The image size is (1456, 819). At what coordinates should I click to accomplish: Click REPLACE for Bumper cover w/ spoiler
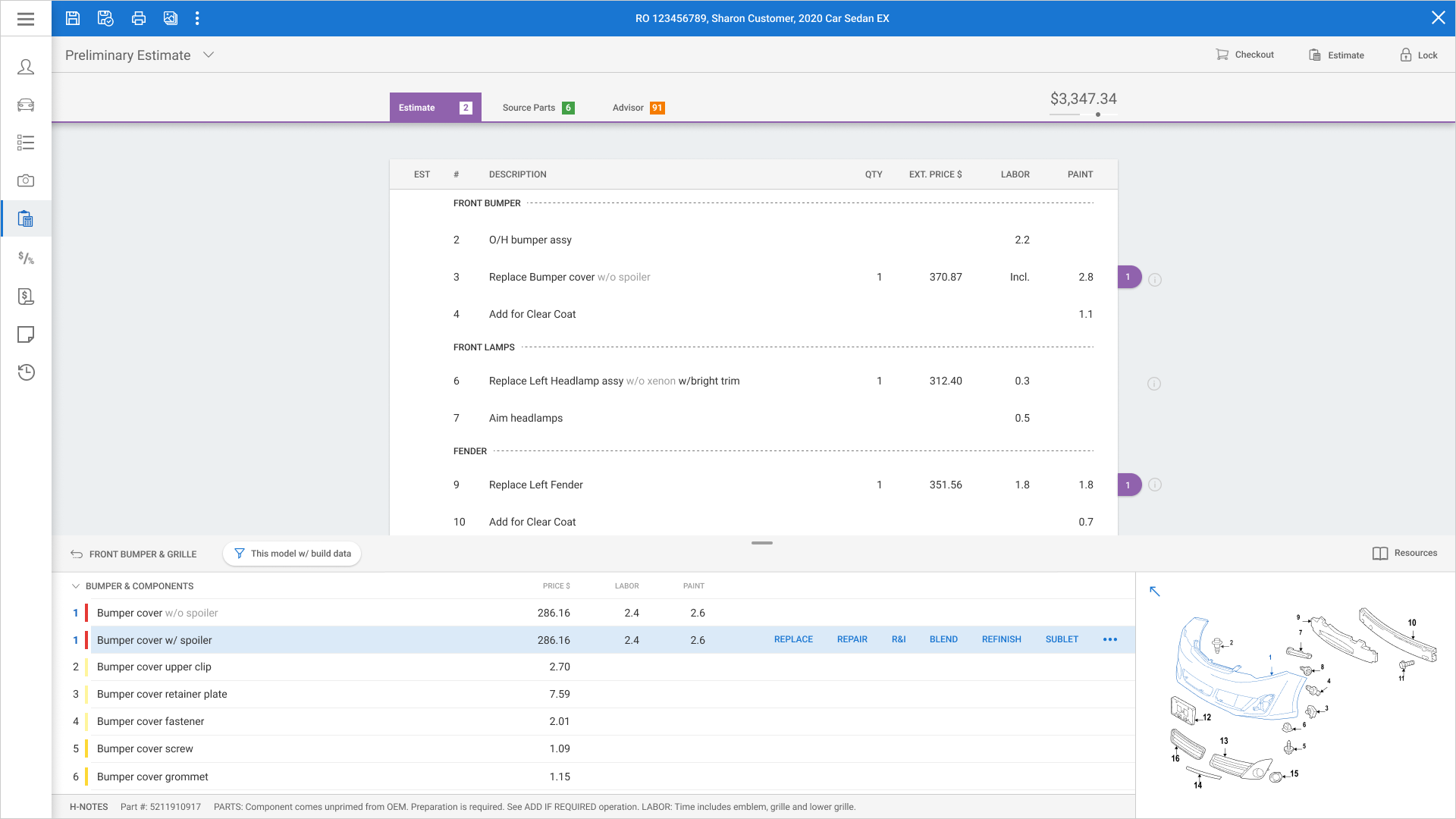793,639
